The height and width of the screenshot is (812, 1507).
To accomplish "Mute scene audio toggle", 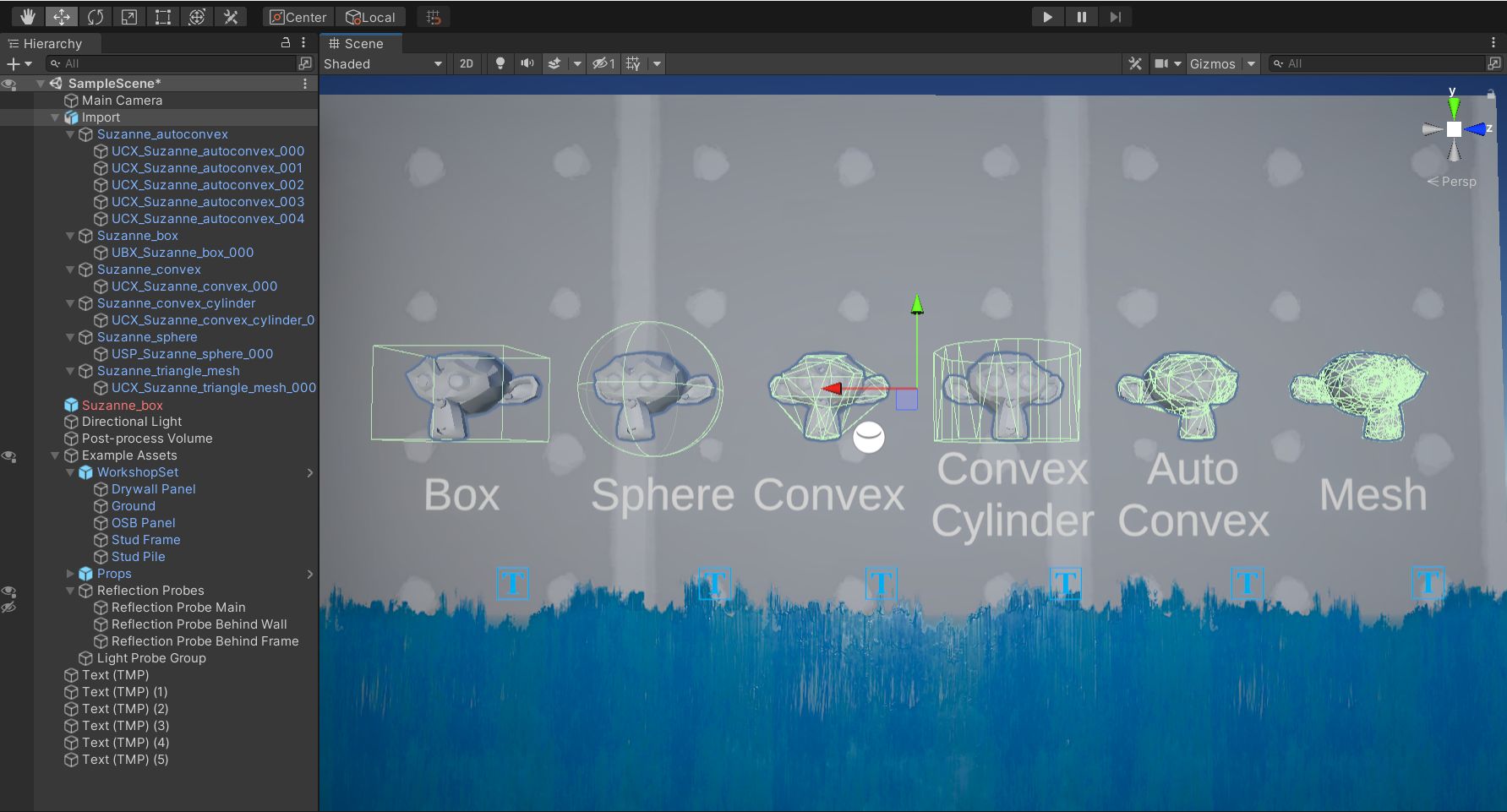I will point(527,63).
